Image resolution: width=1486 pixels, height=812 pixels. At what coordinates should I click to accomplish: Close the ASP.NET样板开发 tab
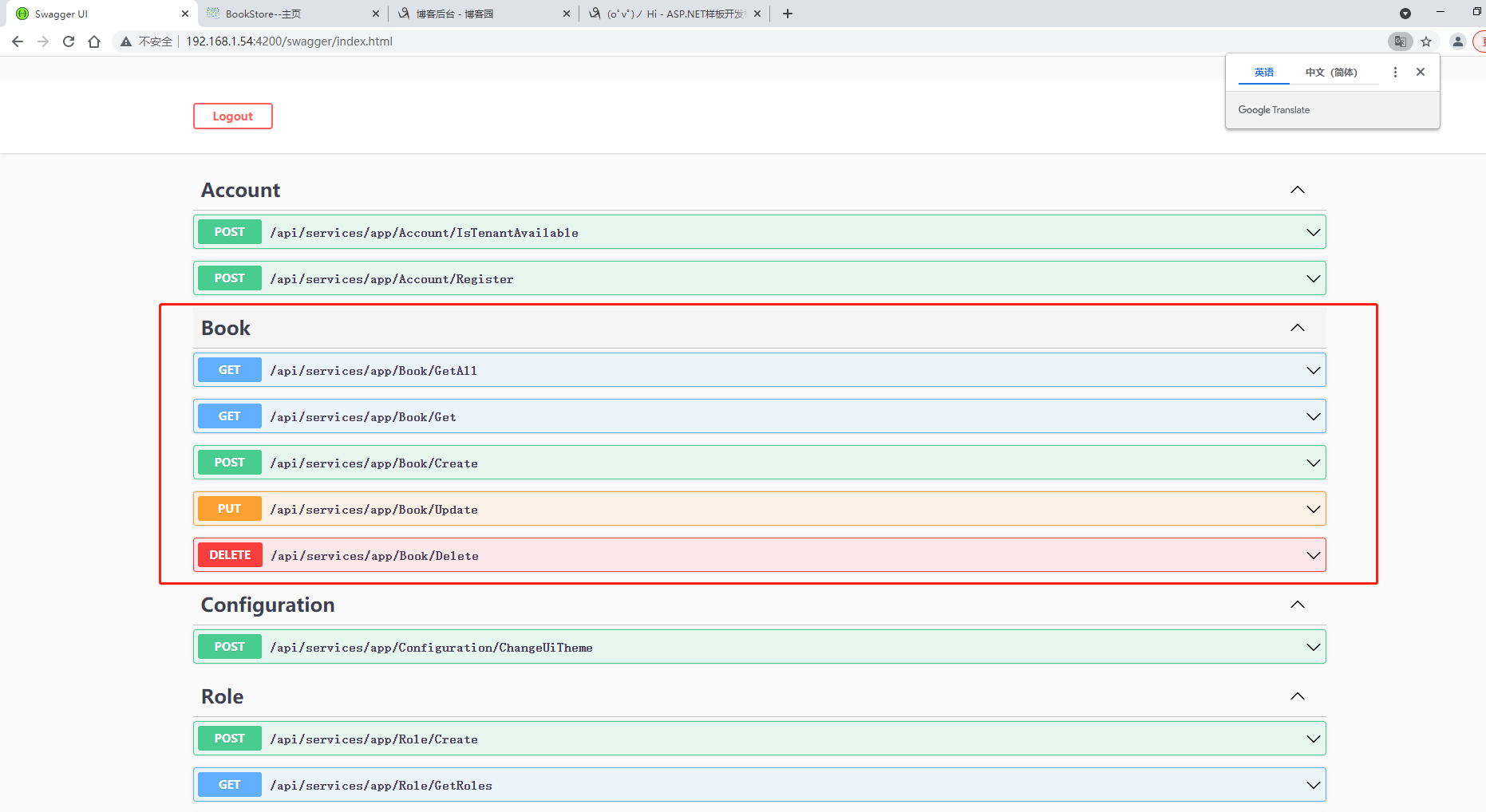(757, 14)
